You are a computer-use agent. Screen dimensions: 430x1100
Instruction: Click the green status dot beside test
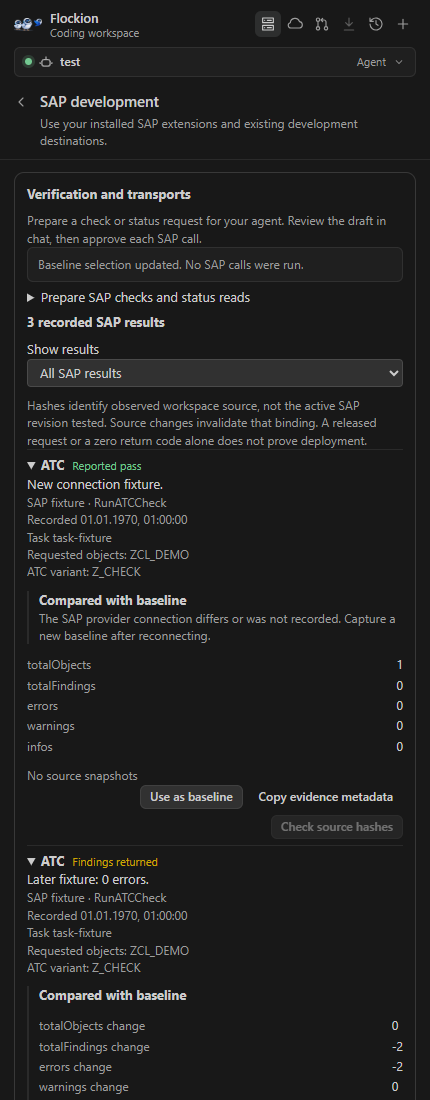point(29,62)
